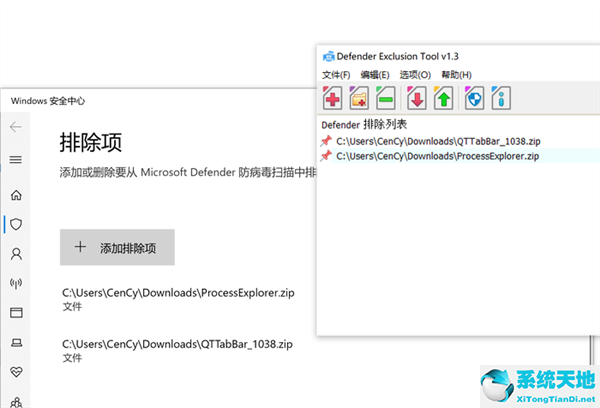This screenshot has height=408, width=600.
Task: Click the green minus Remove icon
Action: coord(386,98)
